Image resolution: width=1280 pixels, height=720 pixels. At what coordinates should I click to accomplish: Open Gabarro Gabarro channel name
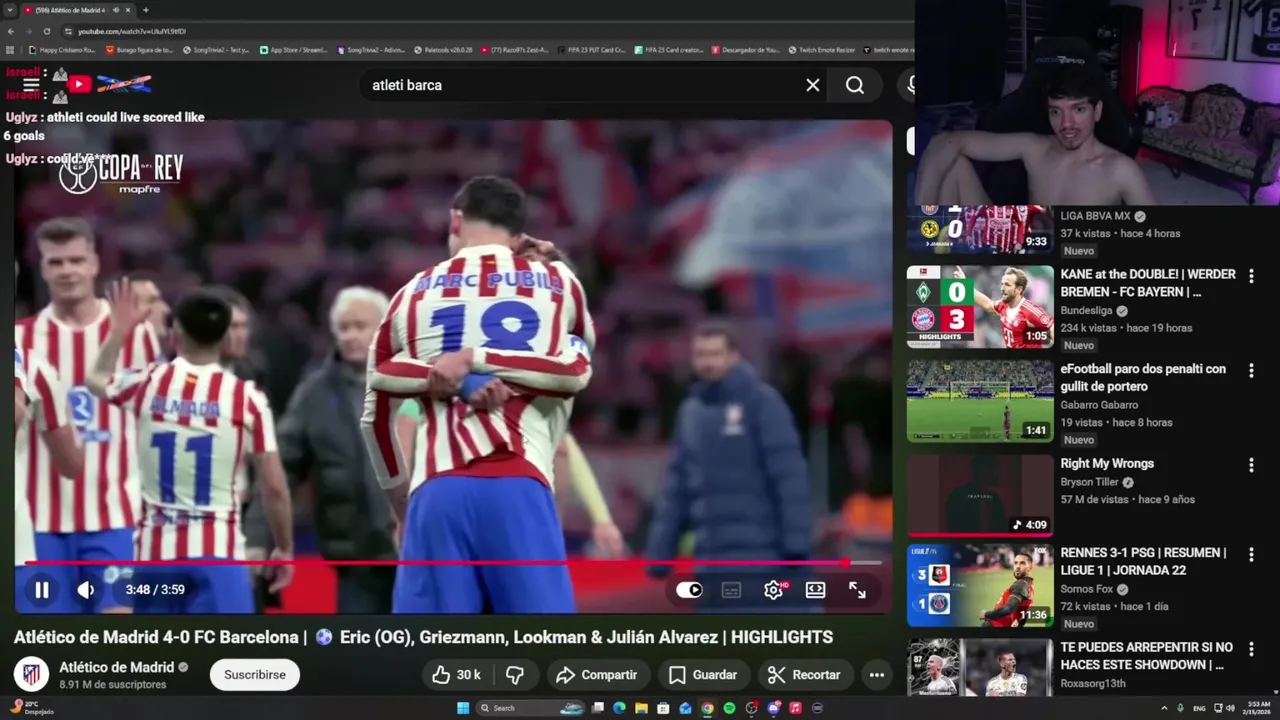[1099, 405]
